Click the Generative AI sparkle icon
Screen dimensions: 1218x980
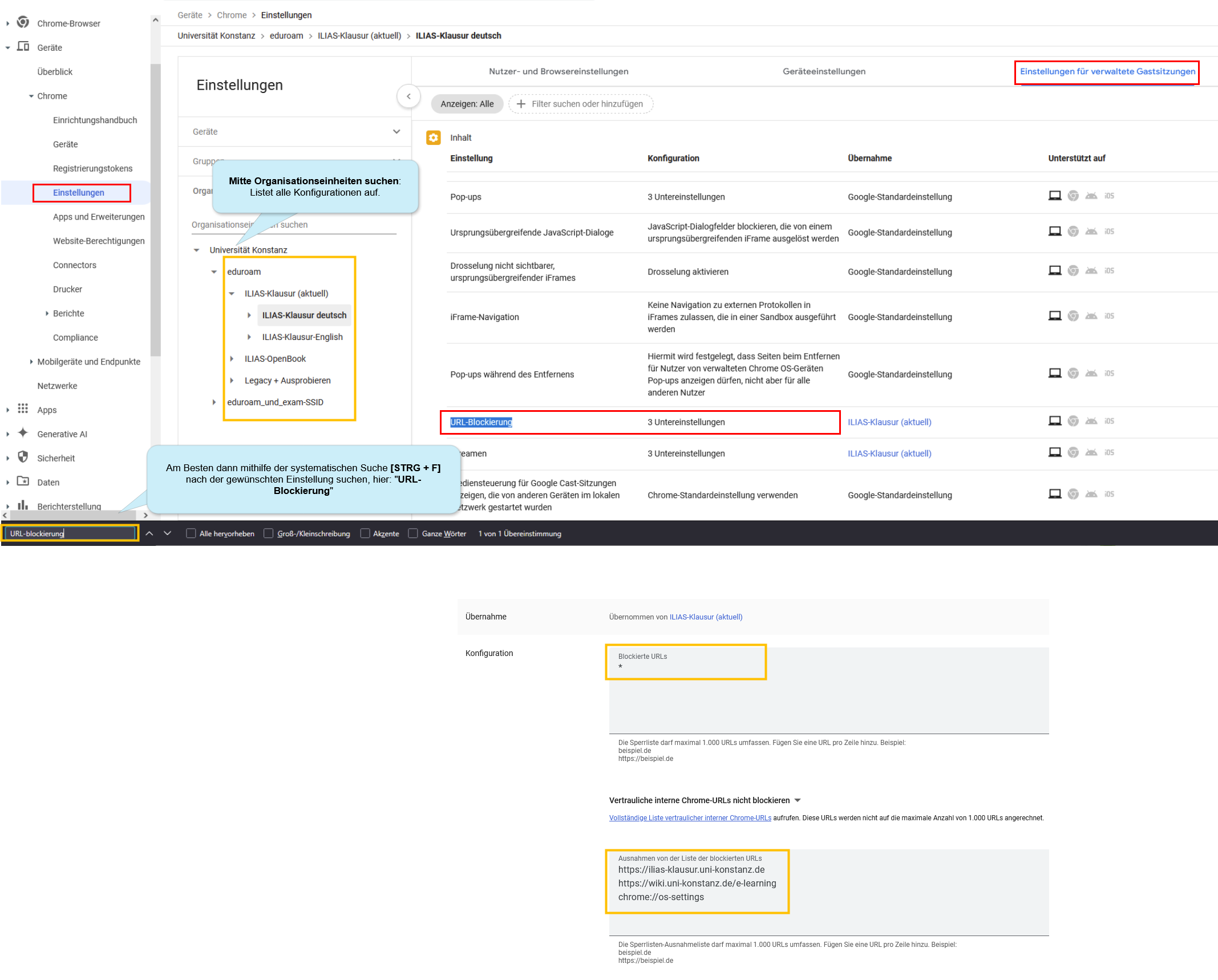[23, 432]
